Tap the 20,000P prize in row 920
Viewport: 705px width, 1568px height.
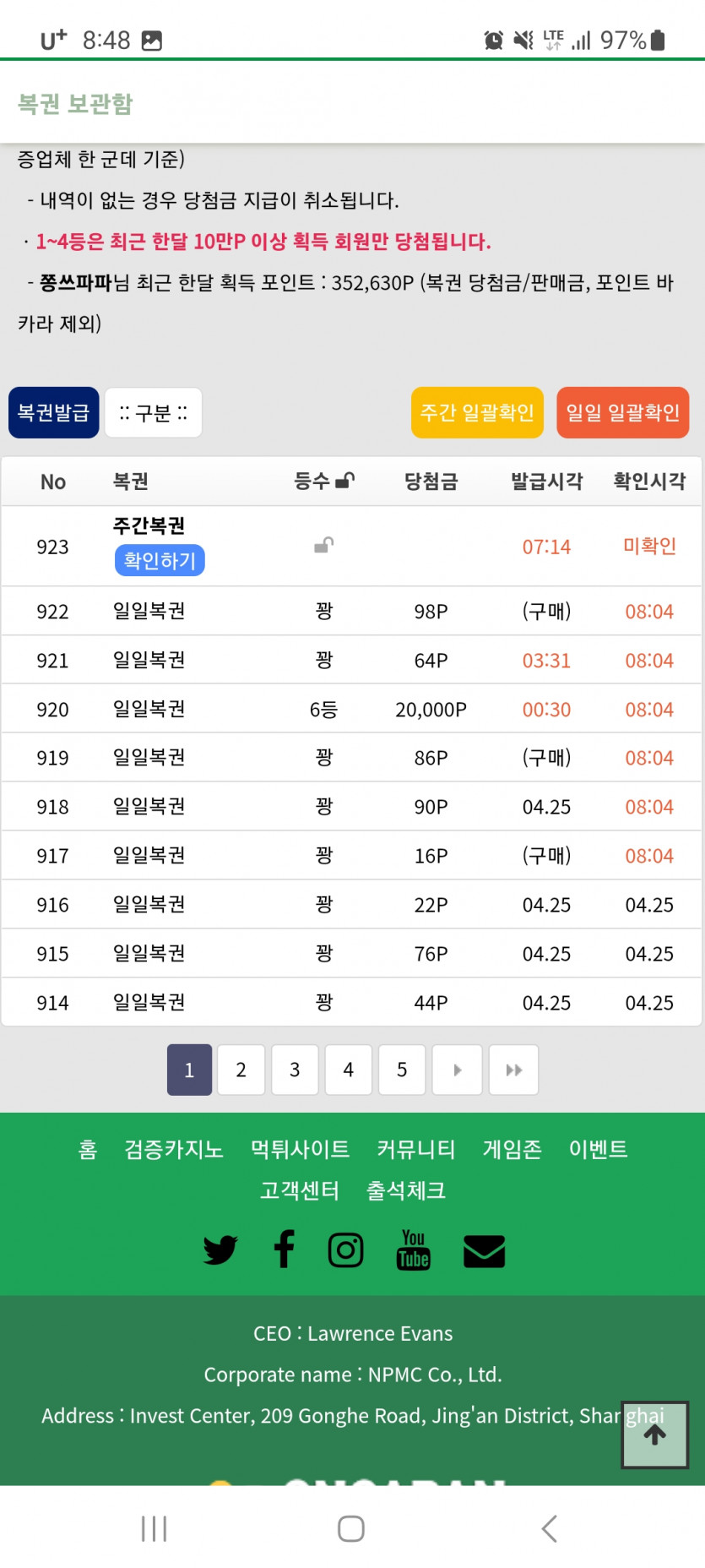pos(431,710)
